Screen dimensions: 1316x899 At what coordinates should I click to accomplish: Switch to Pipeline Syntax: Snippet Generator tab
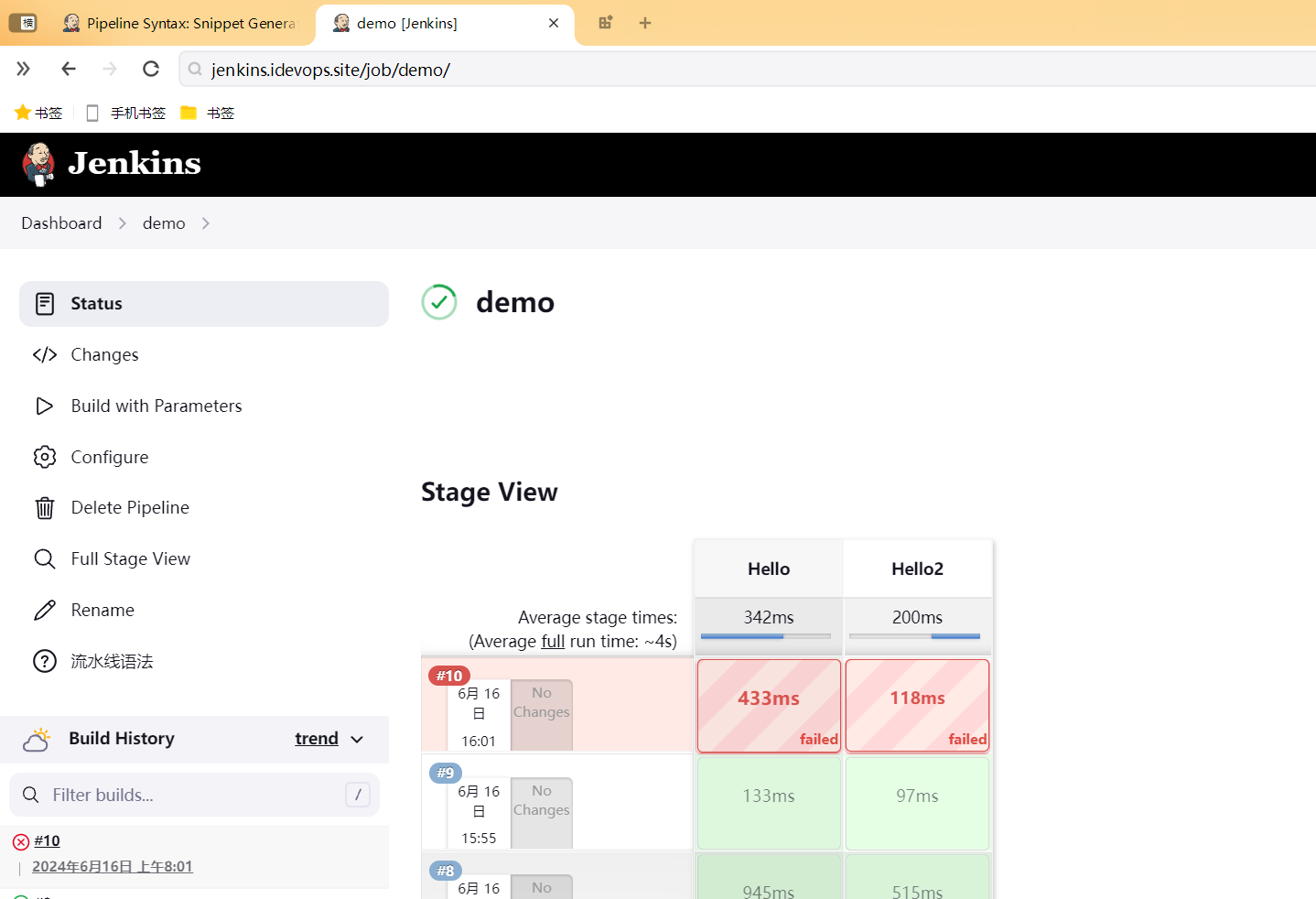click(179, 23)
